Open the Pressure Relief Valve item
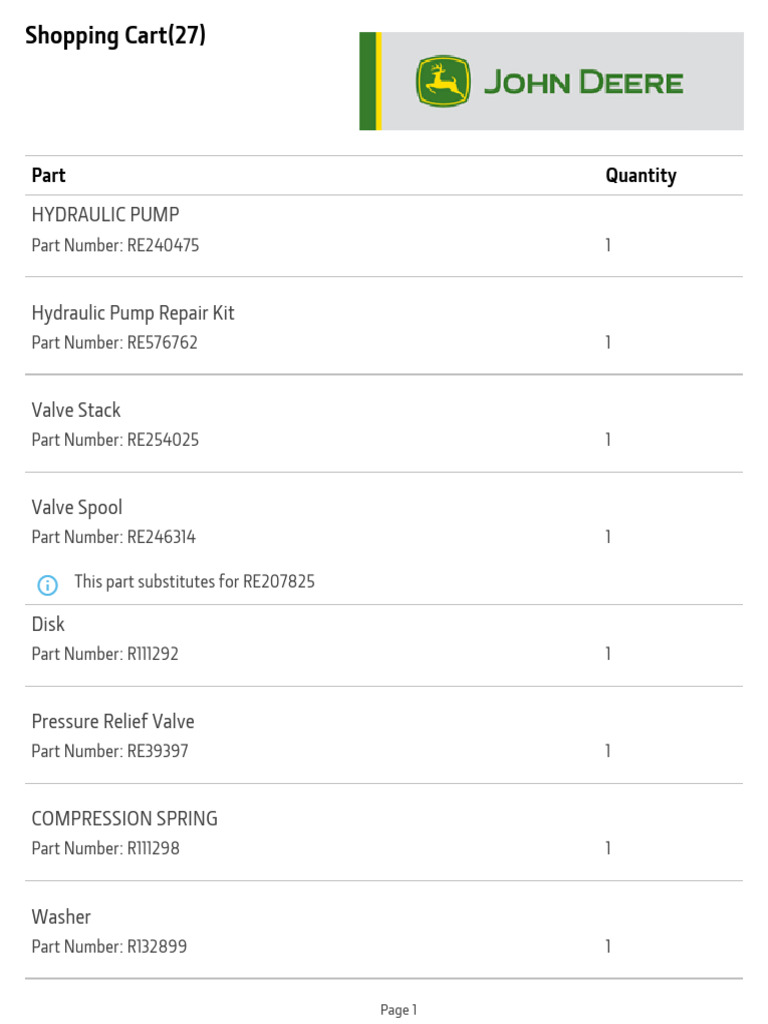This screenshot has height=1024, width=768. (113, 721)
